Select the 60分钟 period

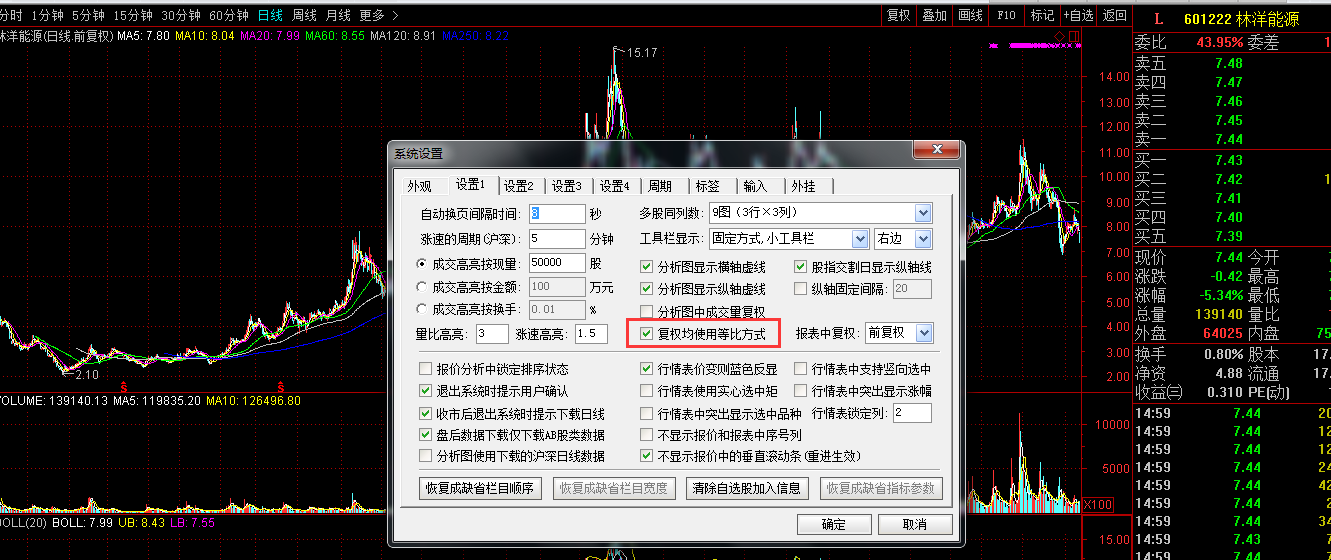(x=228, y=15)
